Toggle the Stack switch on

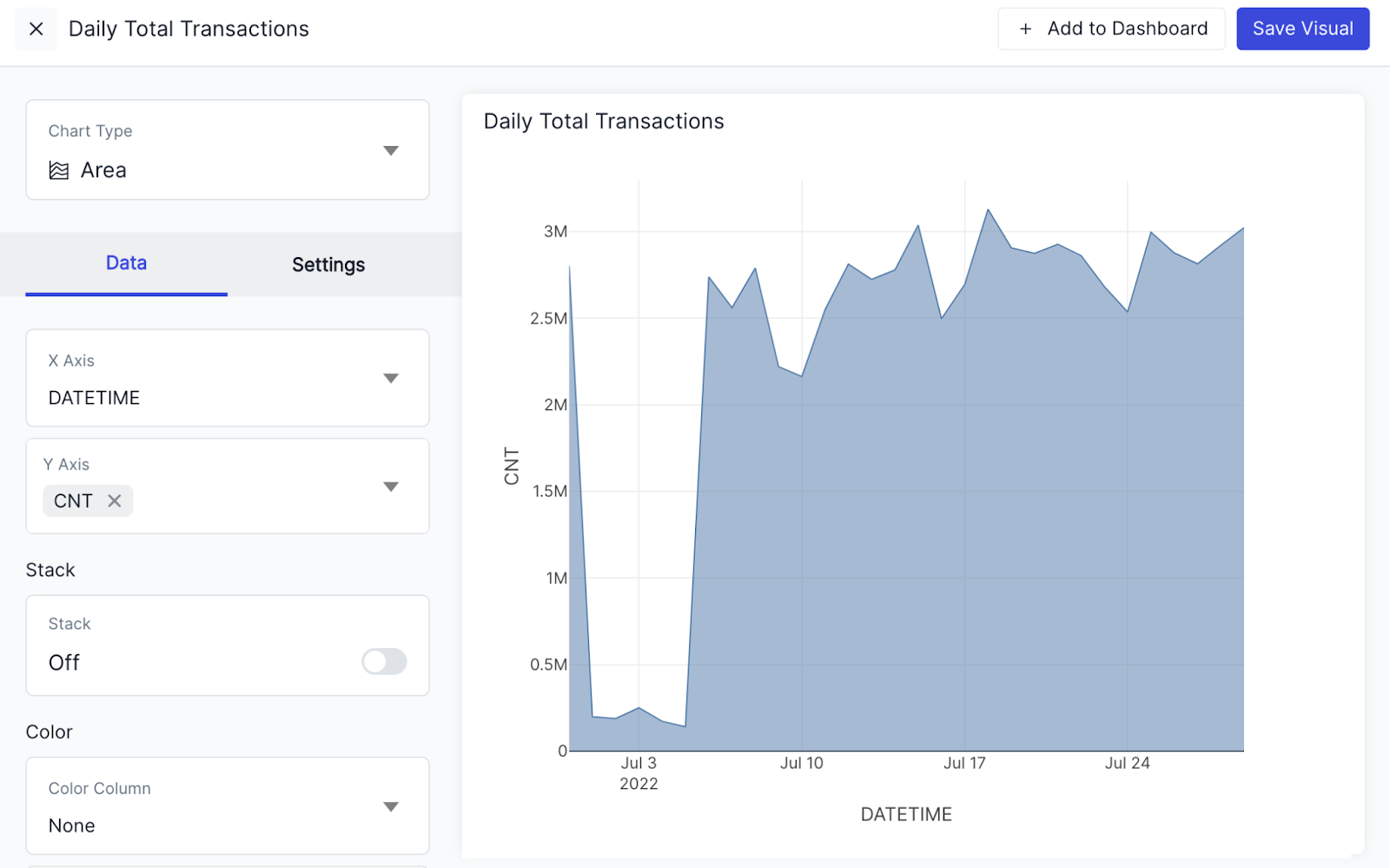point(384,661)
